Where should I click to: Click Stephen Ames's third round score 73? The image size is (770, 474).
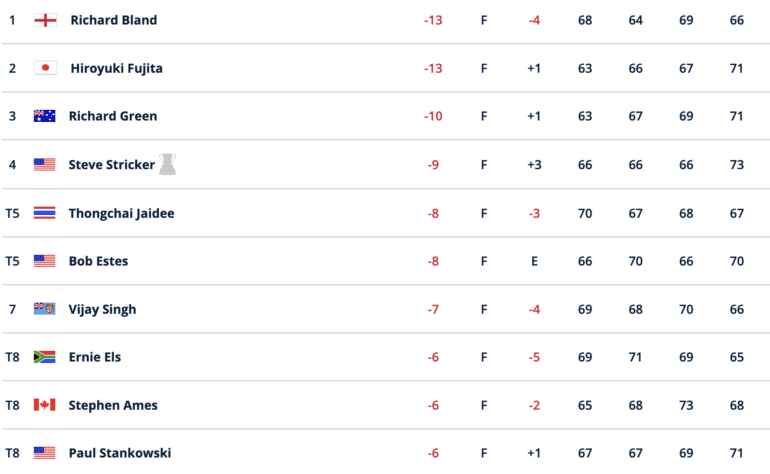coord(686,405)
